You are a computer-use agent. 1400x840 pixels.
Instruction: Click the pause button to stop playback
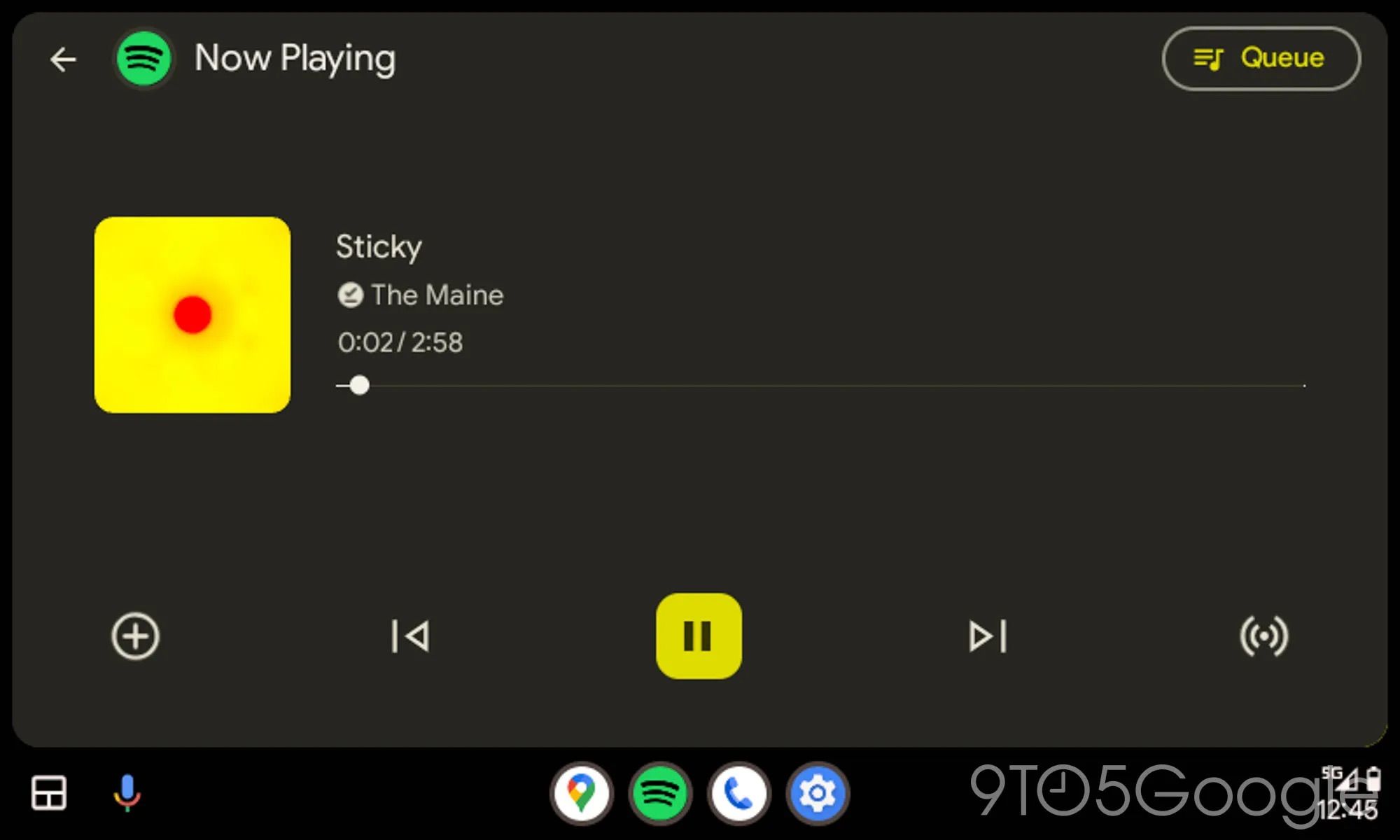pyautogui.click(x=700, y=636)
